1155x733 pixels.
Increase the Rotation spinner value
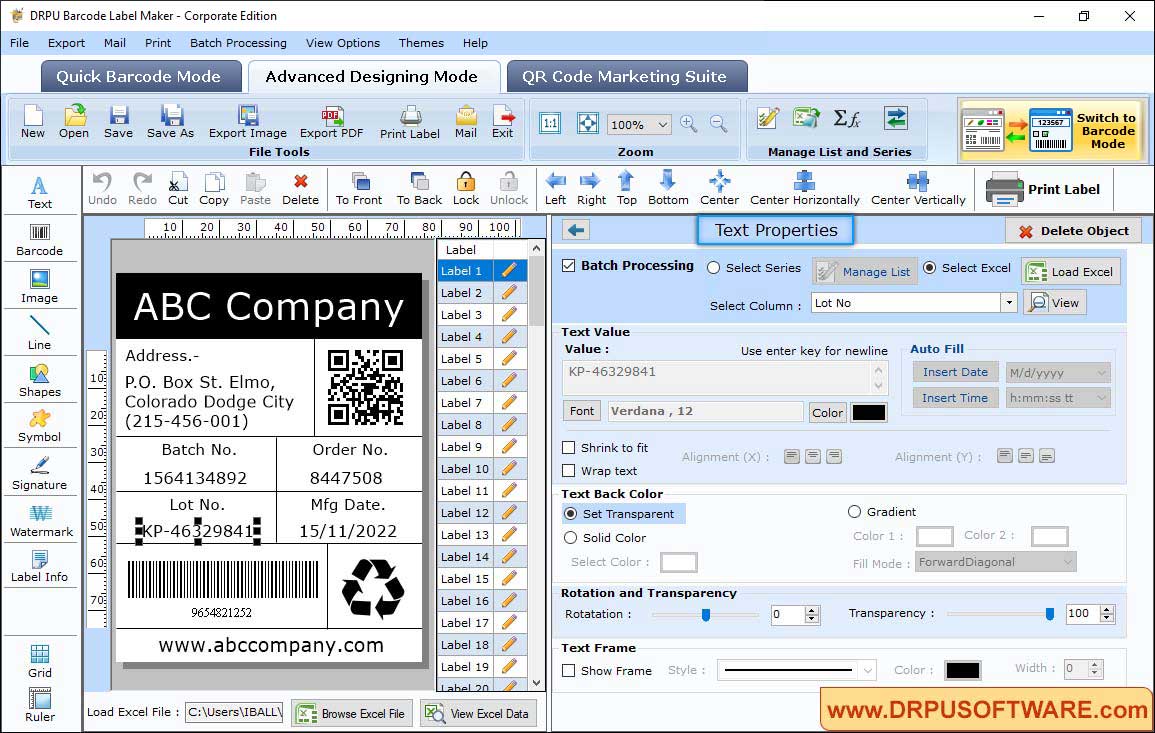click(812, 610)
